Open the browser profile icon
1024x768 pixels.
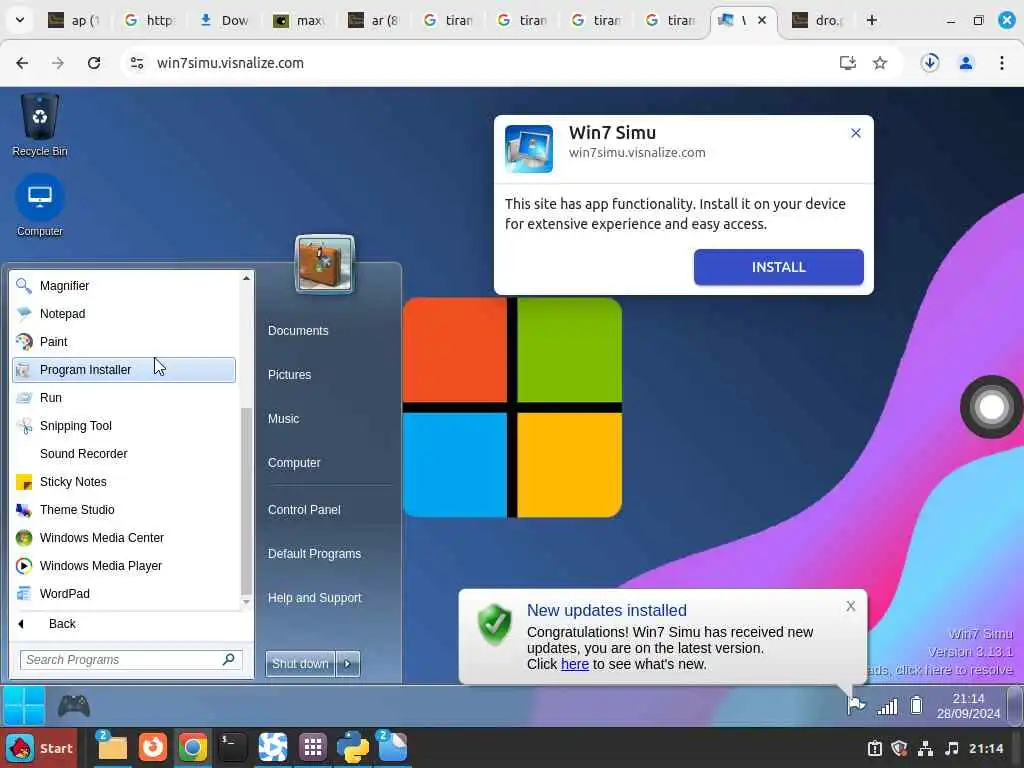pos(966,63)
